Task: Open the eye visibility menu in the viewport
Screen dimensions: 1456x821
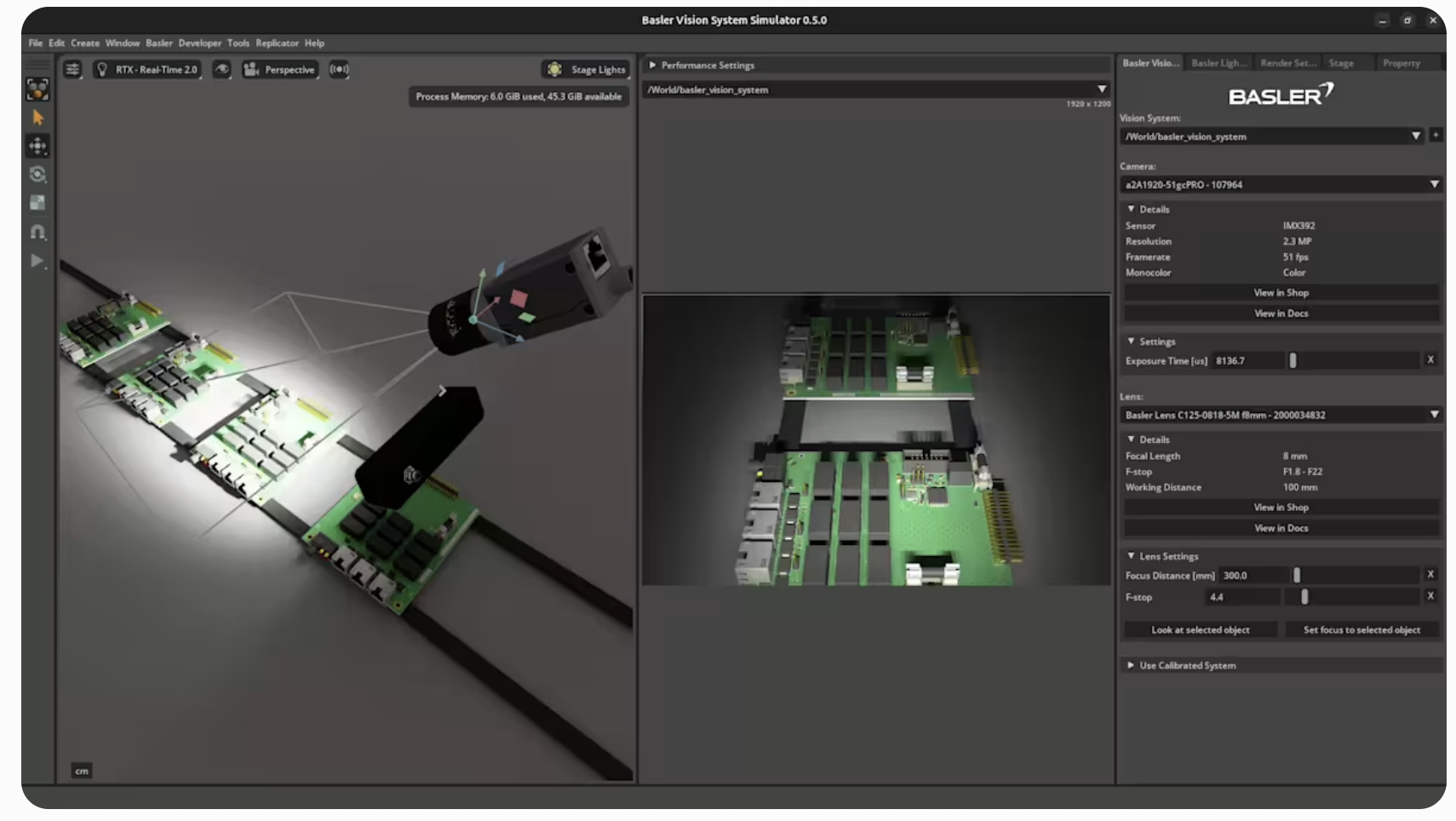Action: (221, 70)
